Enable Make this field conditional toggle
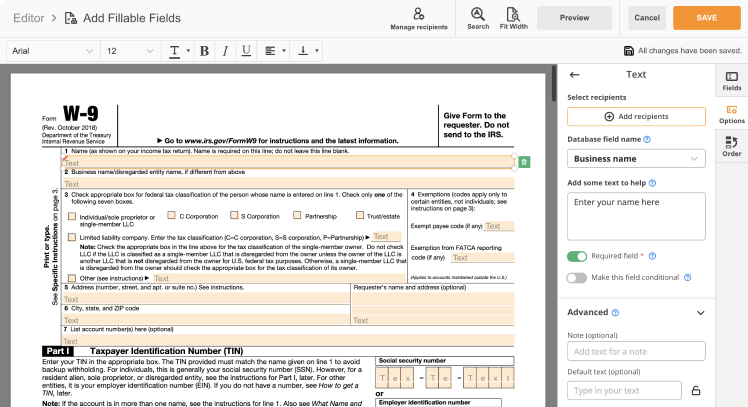This screenshot has height=407, width=748. [x=576, y=277]
